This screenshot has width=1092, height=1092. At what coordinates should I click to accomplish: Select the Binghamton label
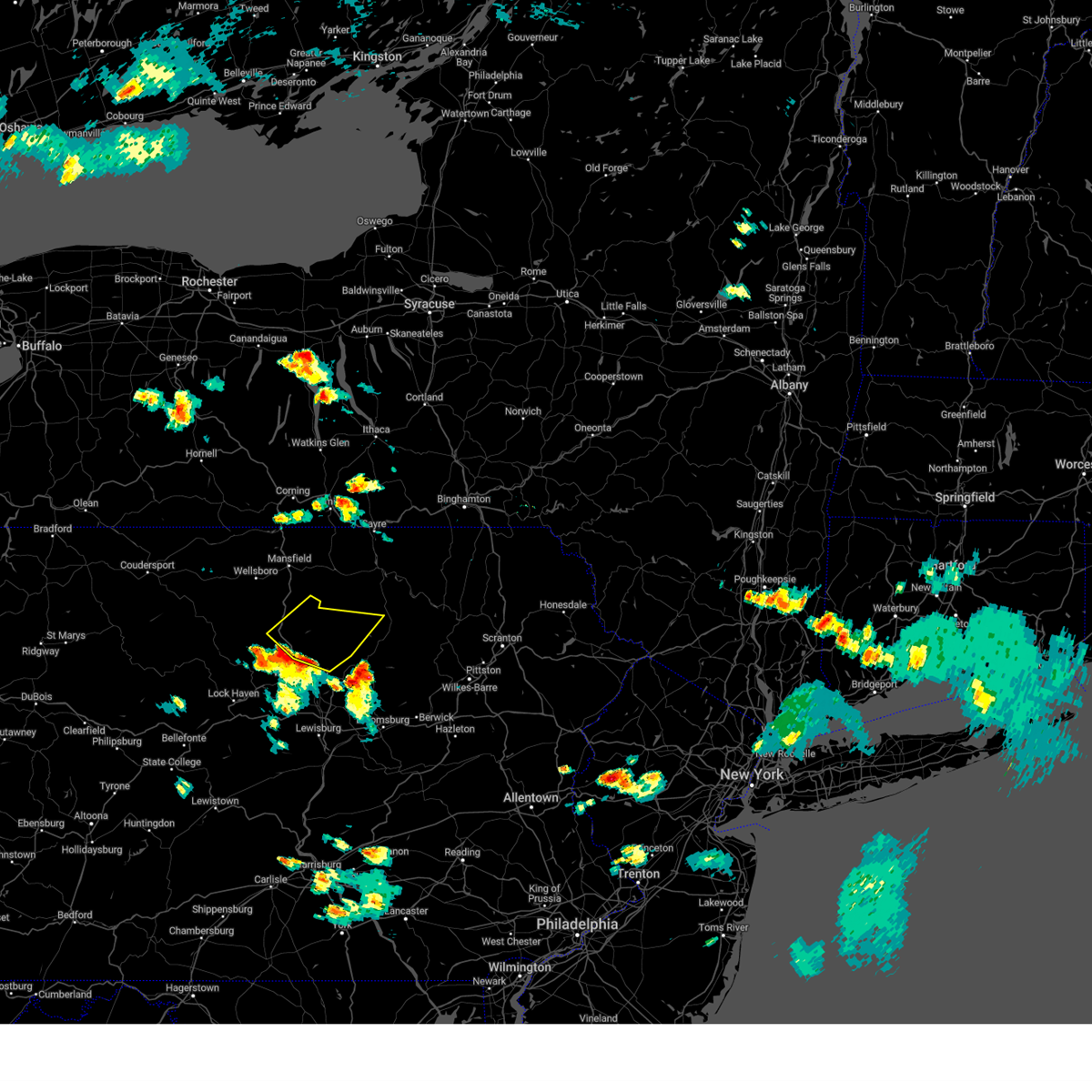coord(463,499)
